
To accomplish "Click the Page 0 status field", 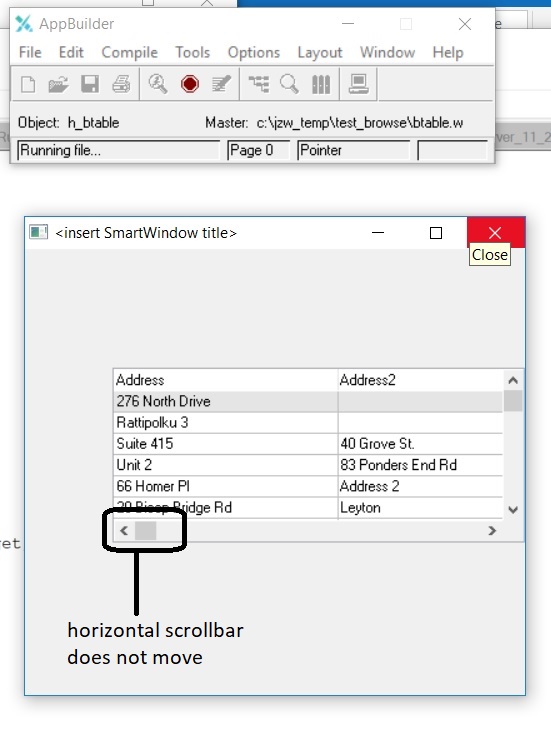I will [258, 150].
